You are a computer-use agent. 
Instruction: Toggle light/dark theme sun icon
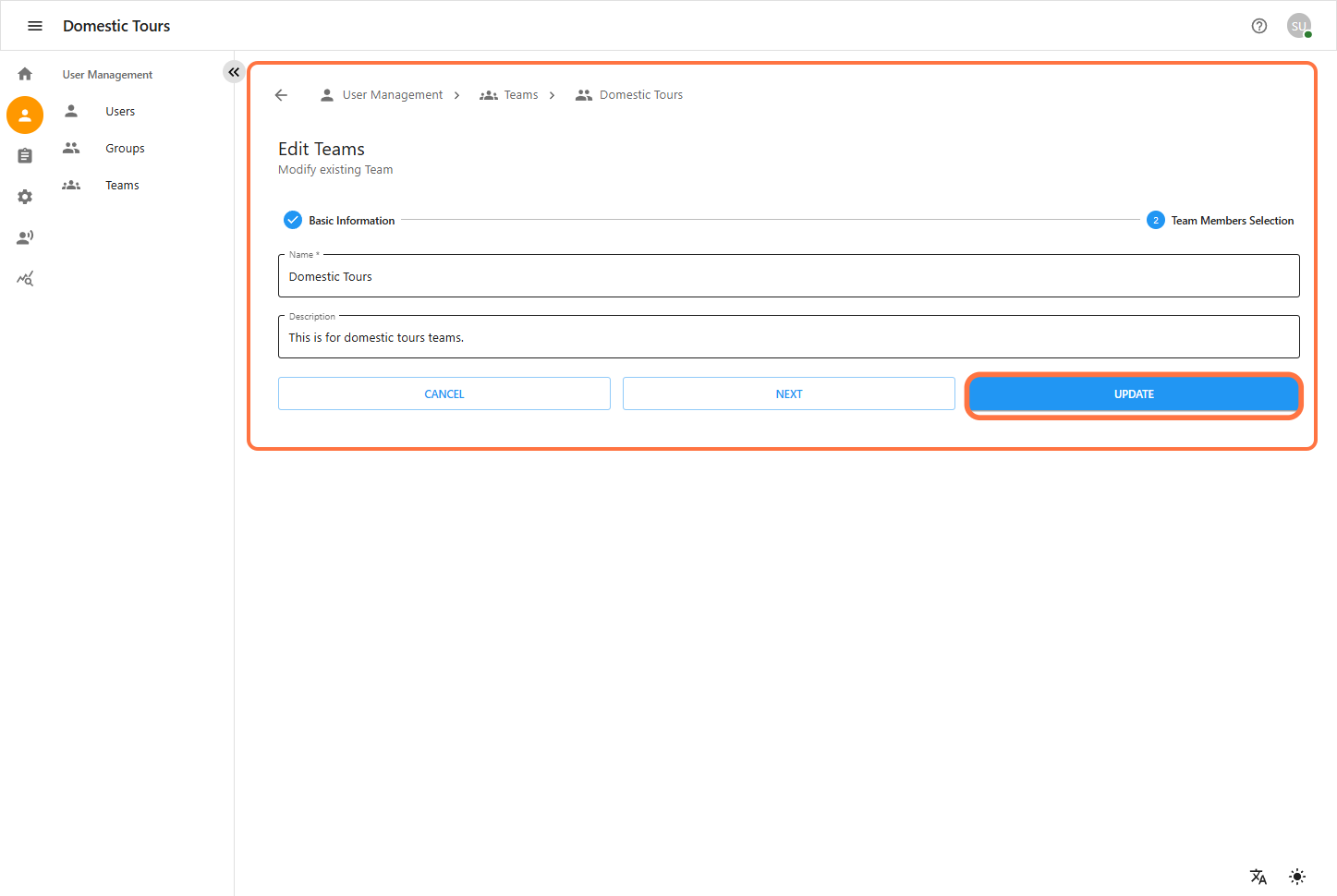pos(1296,877)
